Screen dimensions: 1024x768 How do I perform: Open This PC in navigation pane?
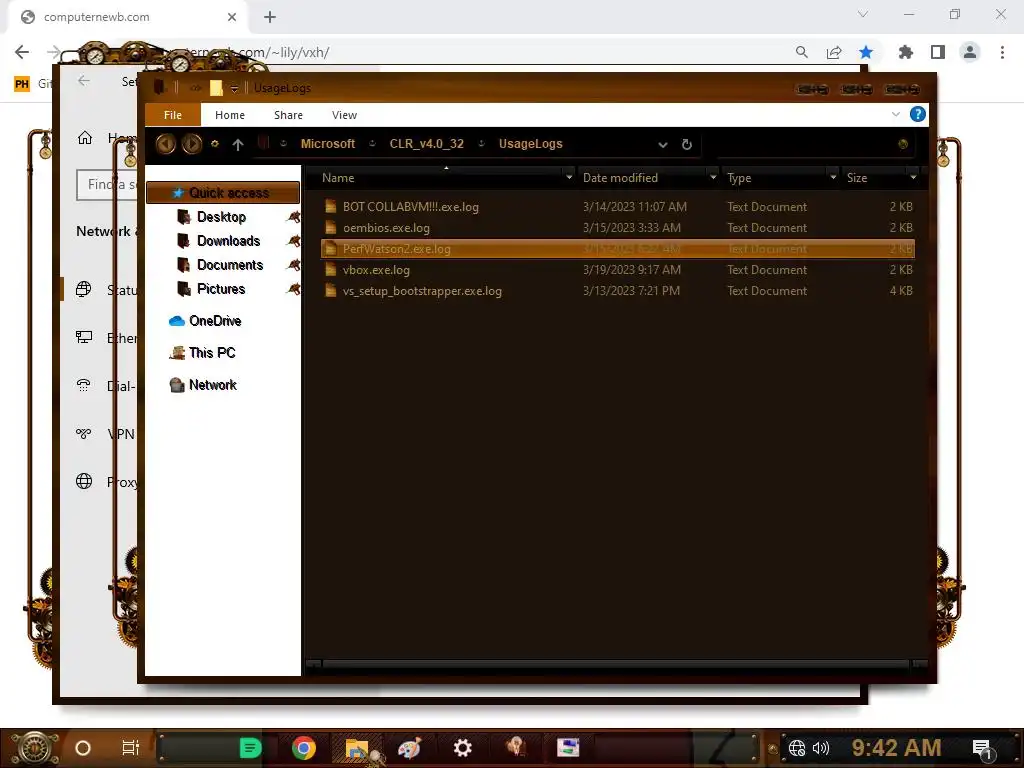point(212,353)
